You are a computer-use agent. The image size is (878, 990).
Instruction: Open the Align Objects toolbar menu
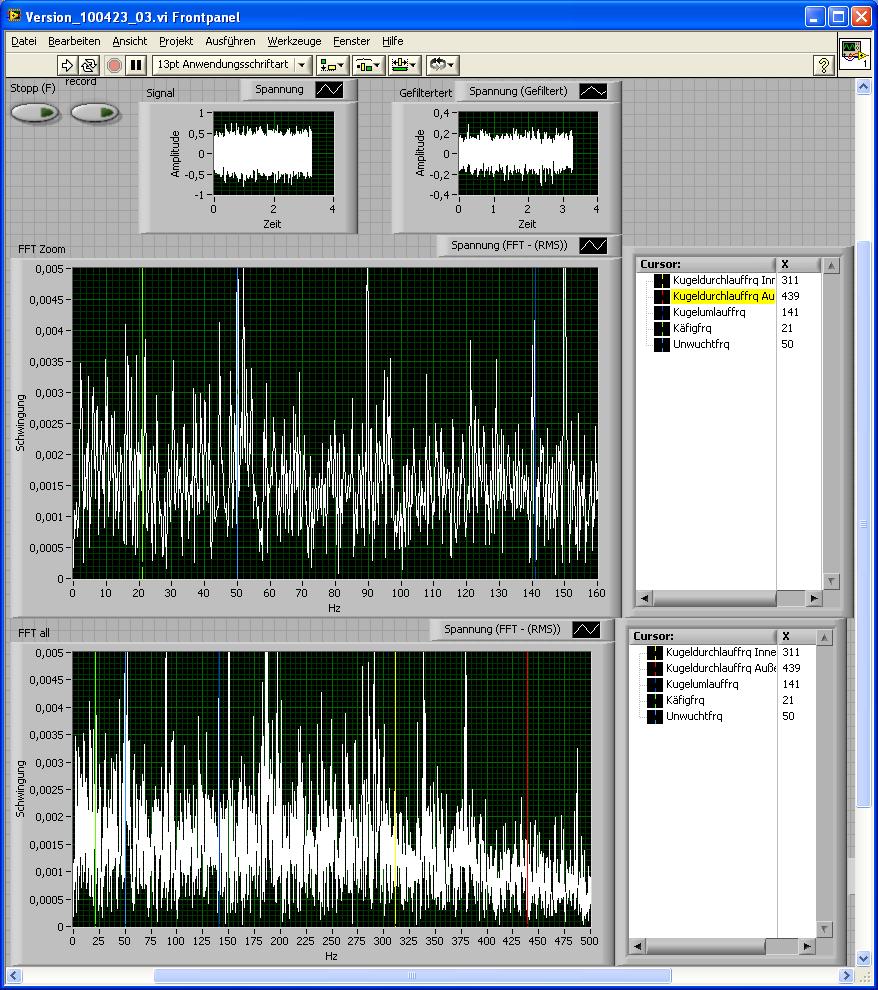point(331,65)
